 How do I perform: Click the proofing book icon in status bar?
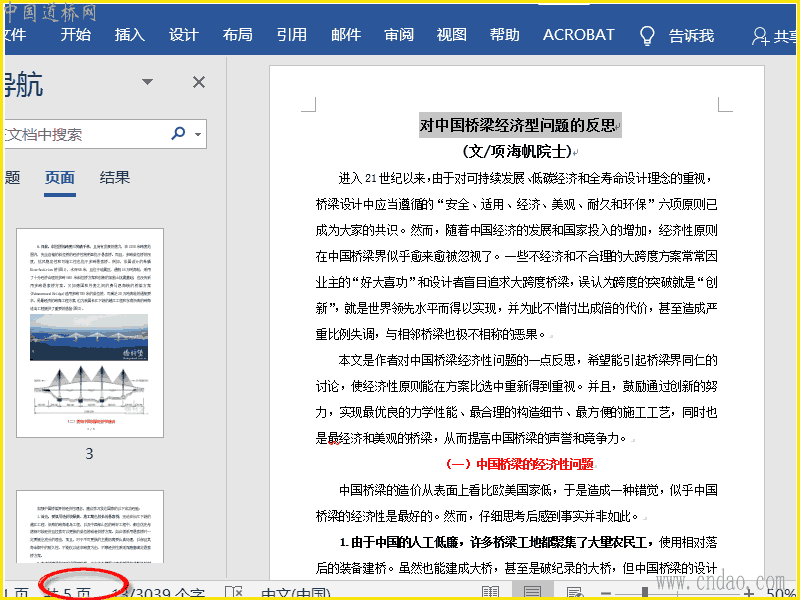pyautogui.click(x=234, y=592)
